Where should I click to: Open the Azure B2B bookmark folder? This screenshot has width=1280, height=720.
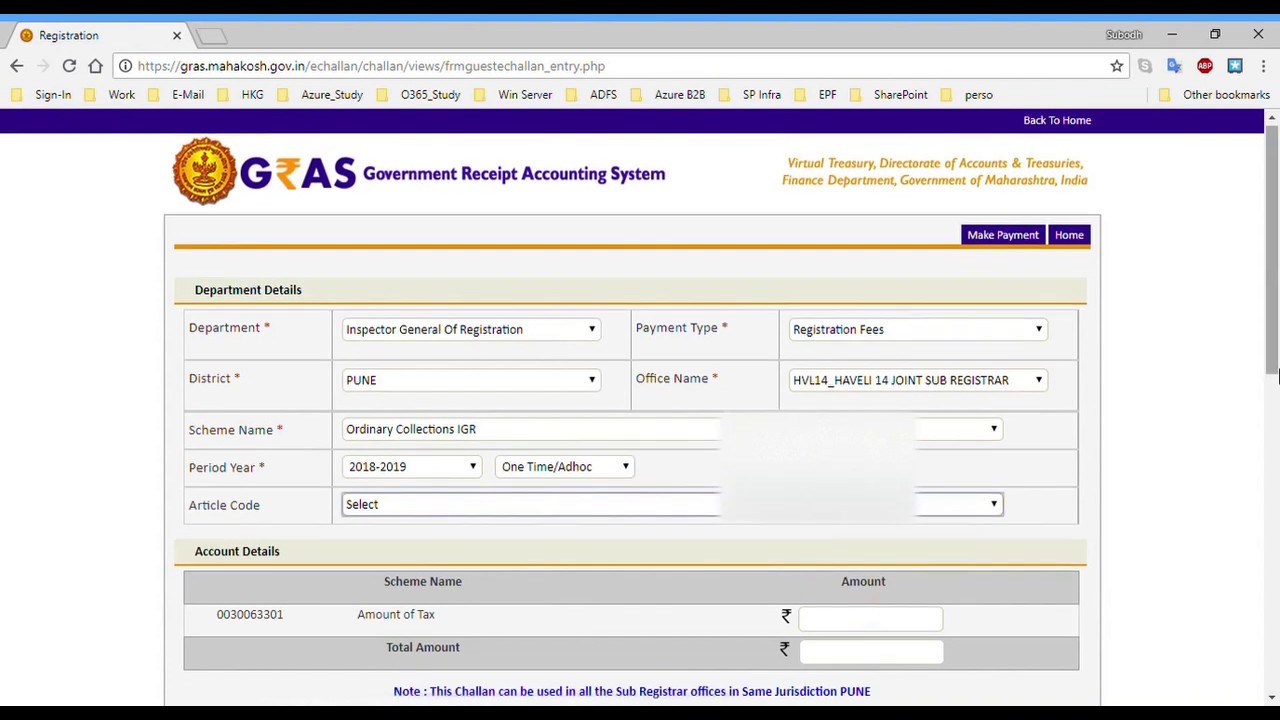pyautogui.click(x=668, y=95)
